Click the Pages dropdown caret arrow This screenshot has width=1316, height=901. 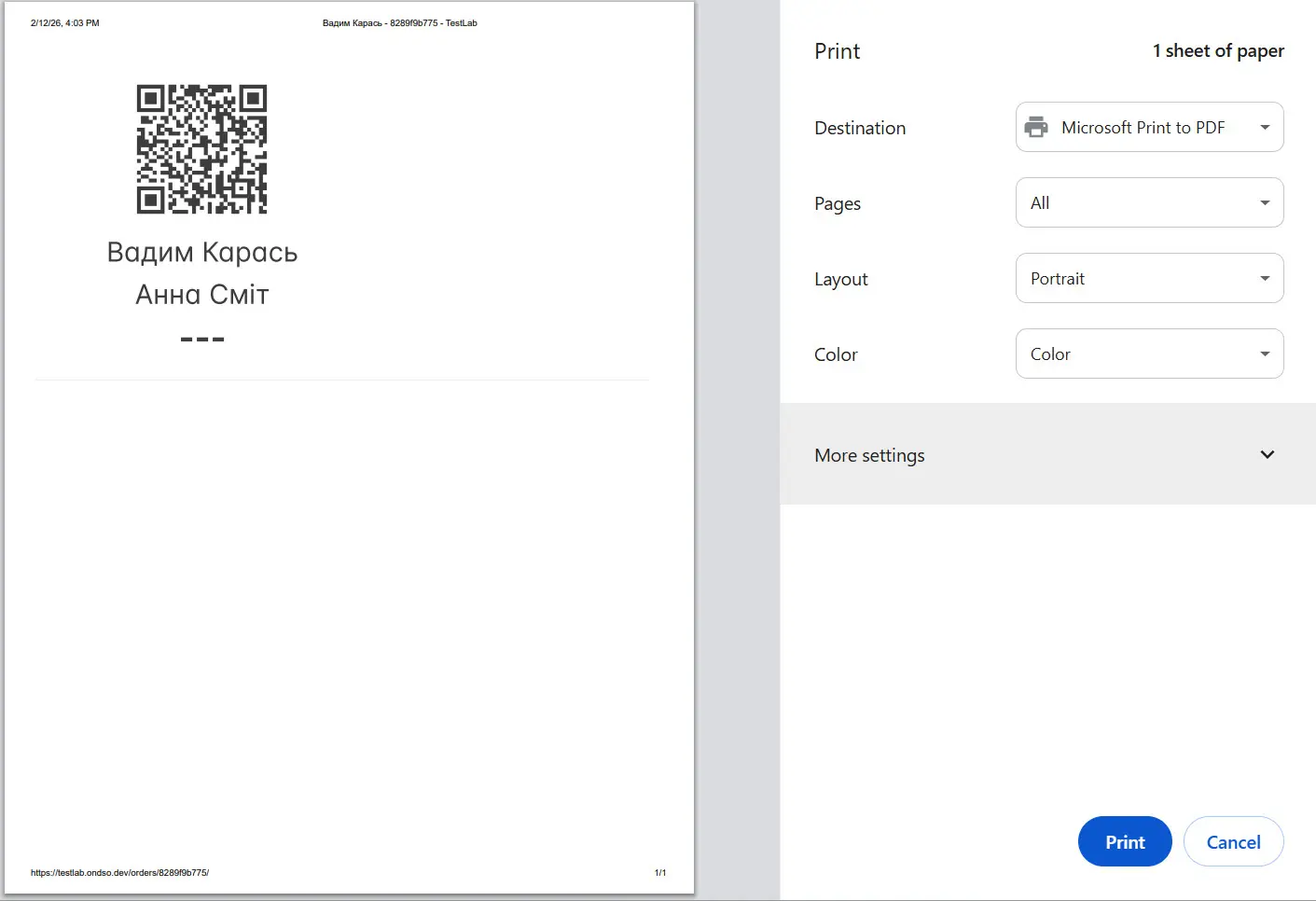coord(1265,203)
